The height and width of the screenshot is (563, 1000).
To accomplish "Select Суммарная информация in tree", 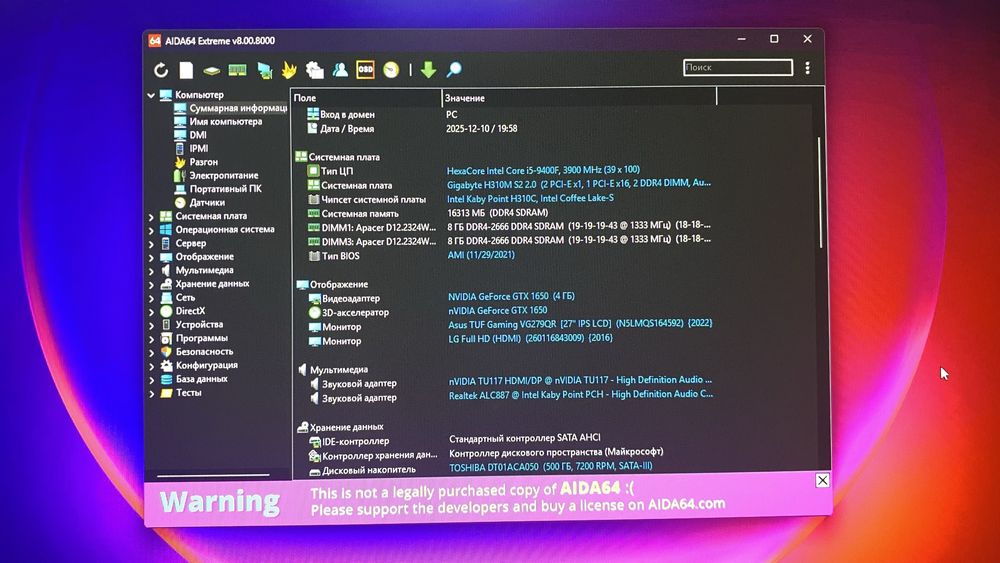I will pyautogui.click(x=238, y=108).
